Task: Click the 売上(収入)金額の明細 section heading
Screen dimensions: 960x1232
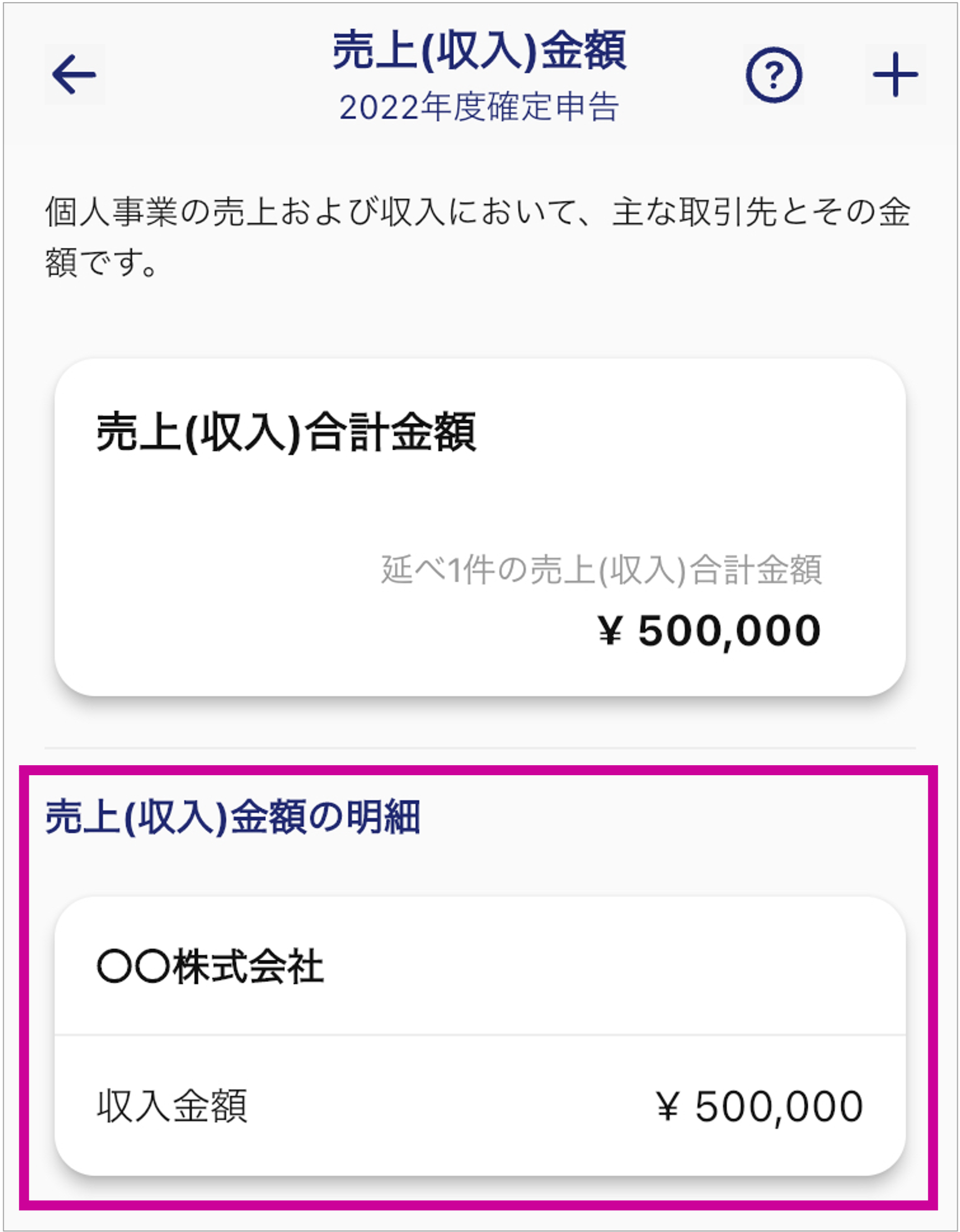Action: 232,816
